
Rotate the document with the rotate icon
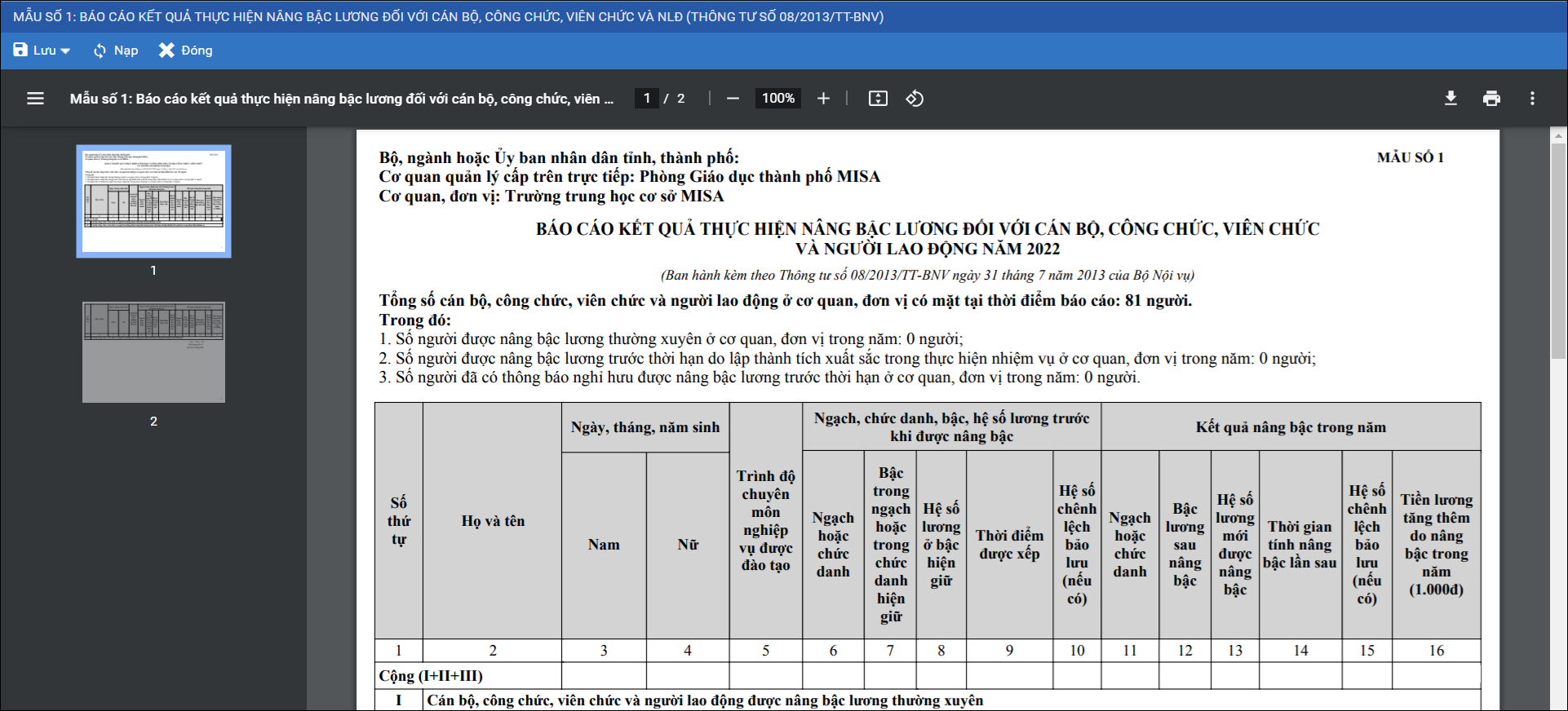pos(915,99)
